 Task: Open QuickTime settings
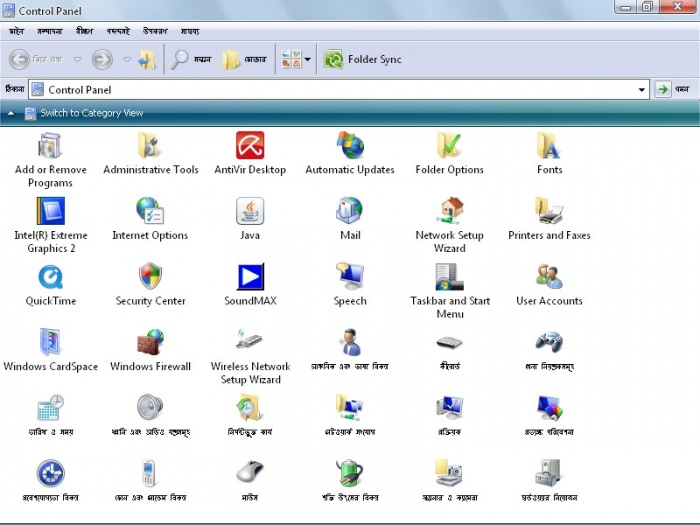coord(50,285)
